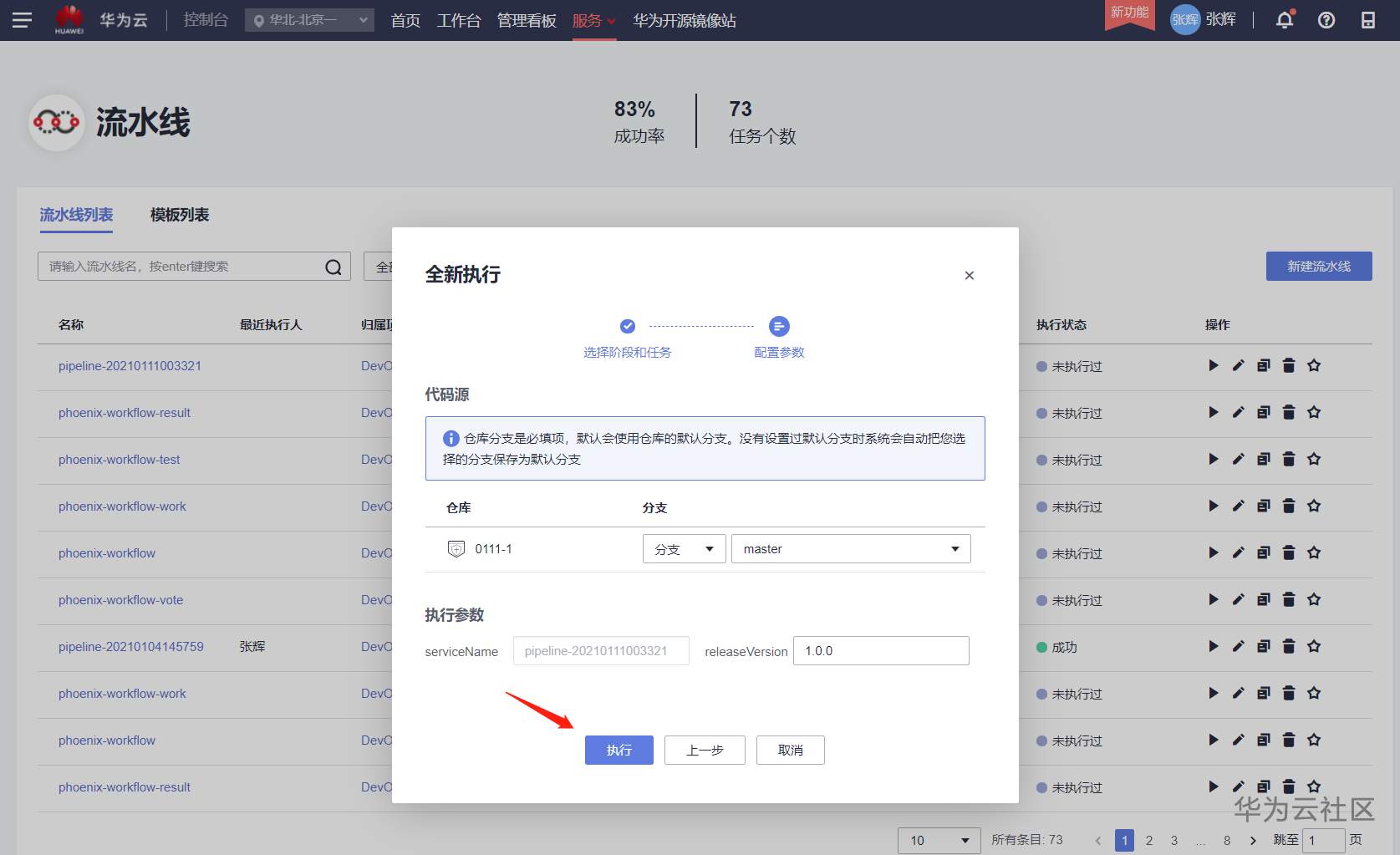The image size is (1400, 855).
Task: Click the 跳至 page number input
Action: [x=1323, y=840]
